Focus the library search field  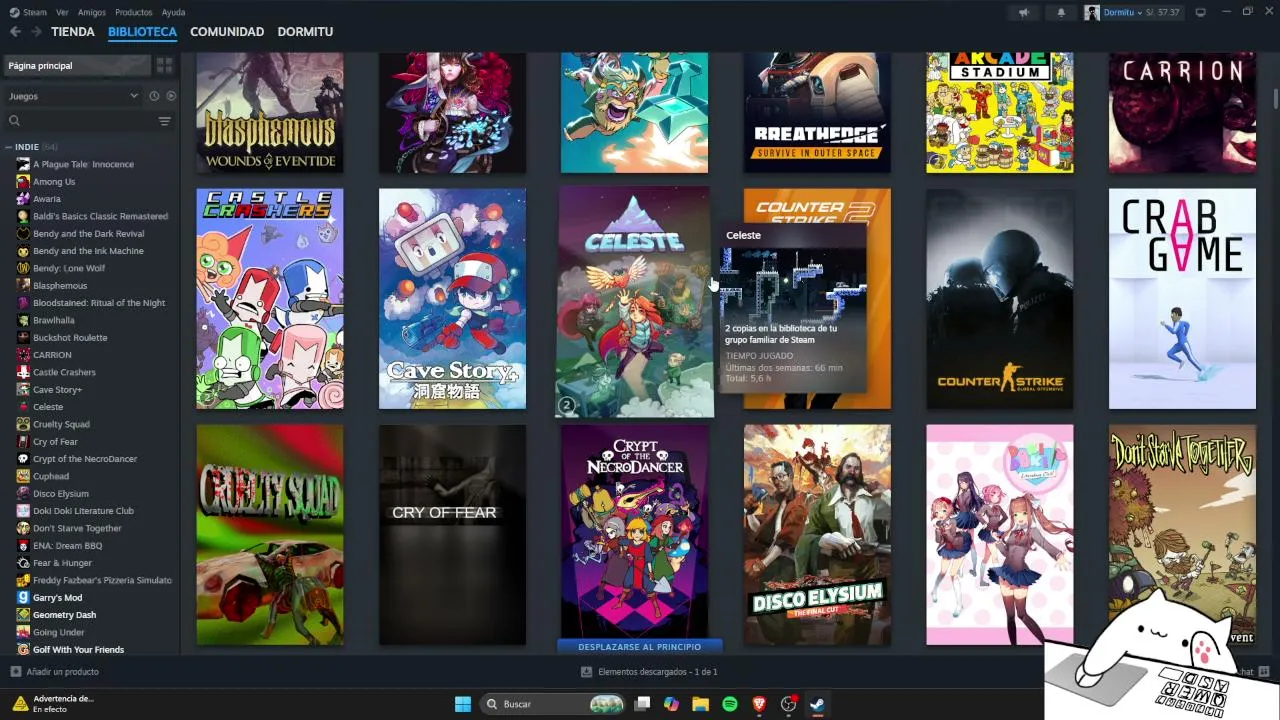tap(80, 121)
